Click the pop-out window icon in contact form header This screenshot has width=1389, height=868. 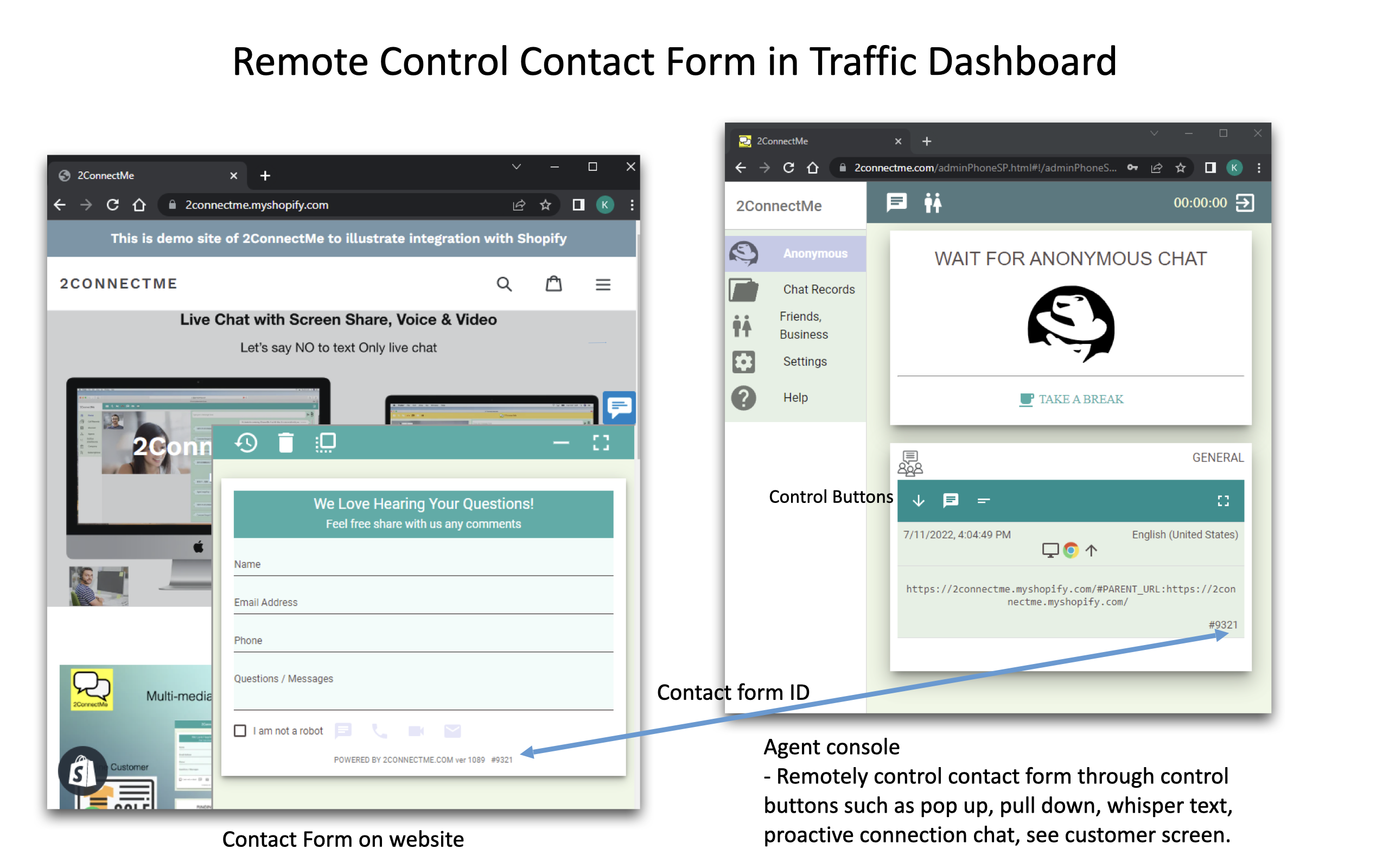pos(326,443)
